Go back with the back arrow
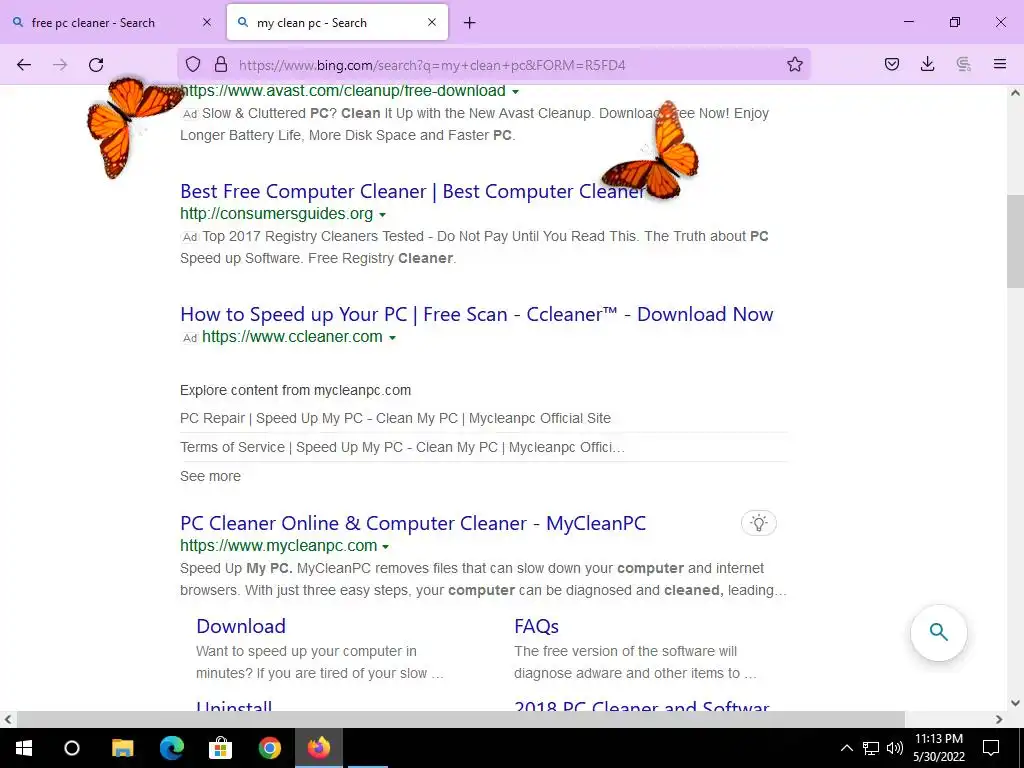 click(x=24, y=65)
